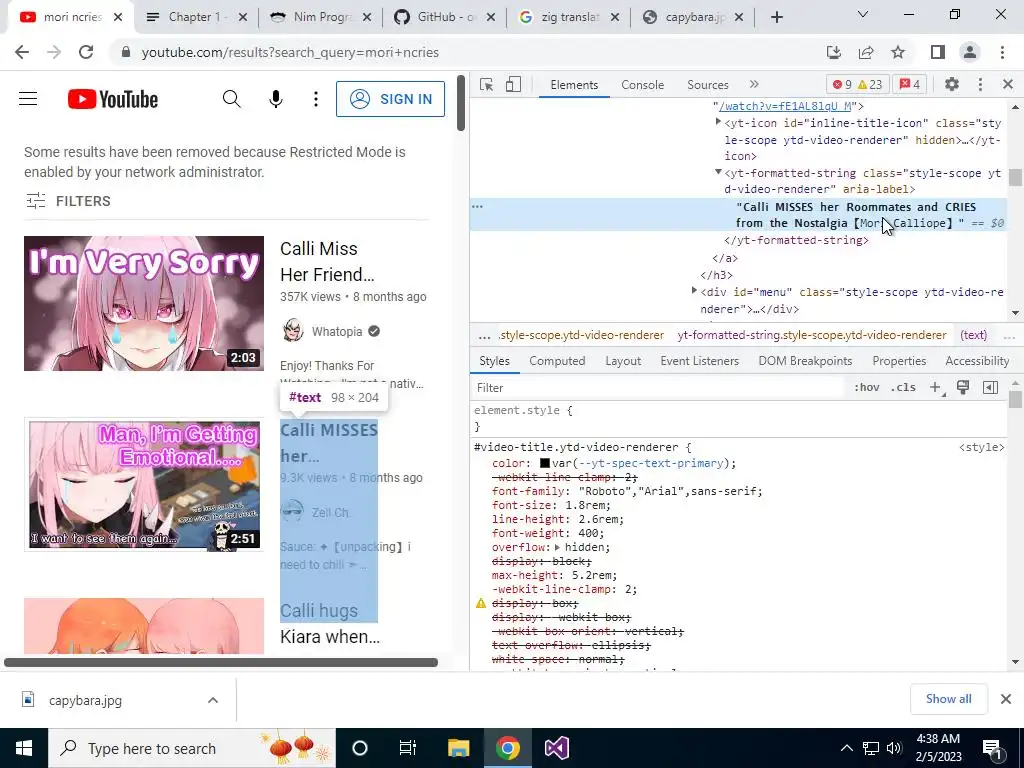This screenshot has height=768, width=1024.
Task: Open YouTube settings three-dot menu
Action: [316, 99]
